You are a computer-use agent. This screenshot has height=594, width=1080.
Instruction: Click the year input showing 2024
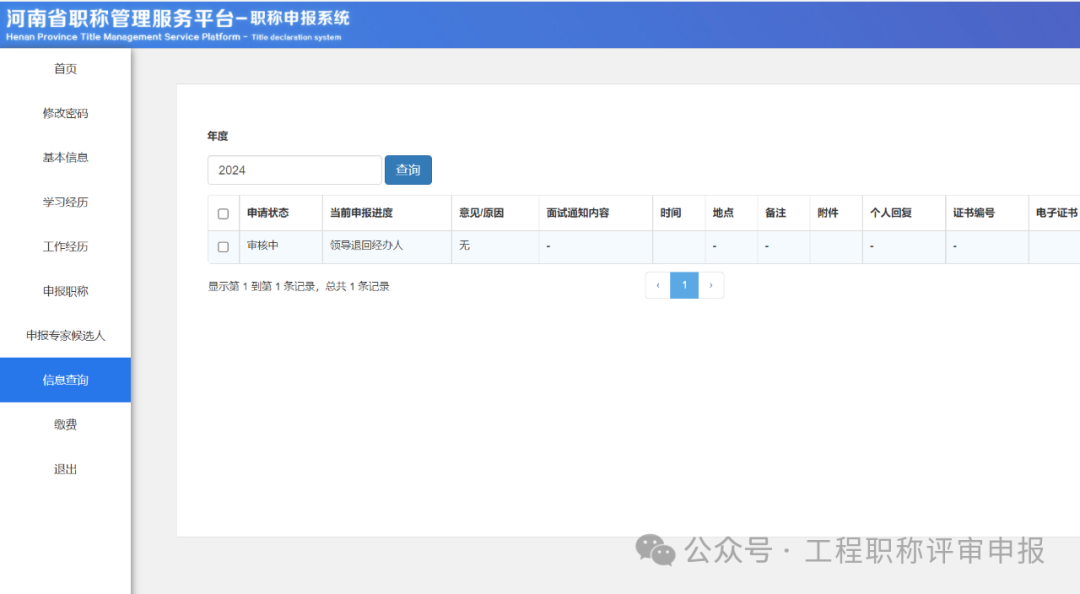(x=293, y=170)
